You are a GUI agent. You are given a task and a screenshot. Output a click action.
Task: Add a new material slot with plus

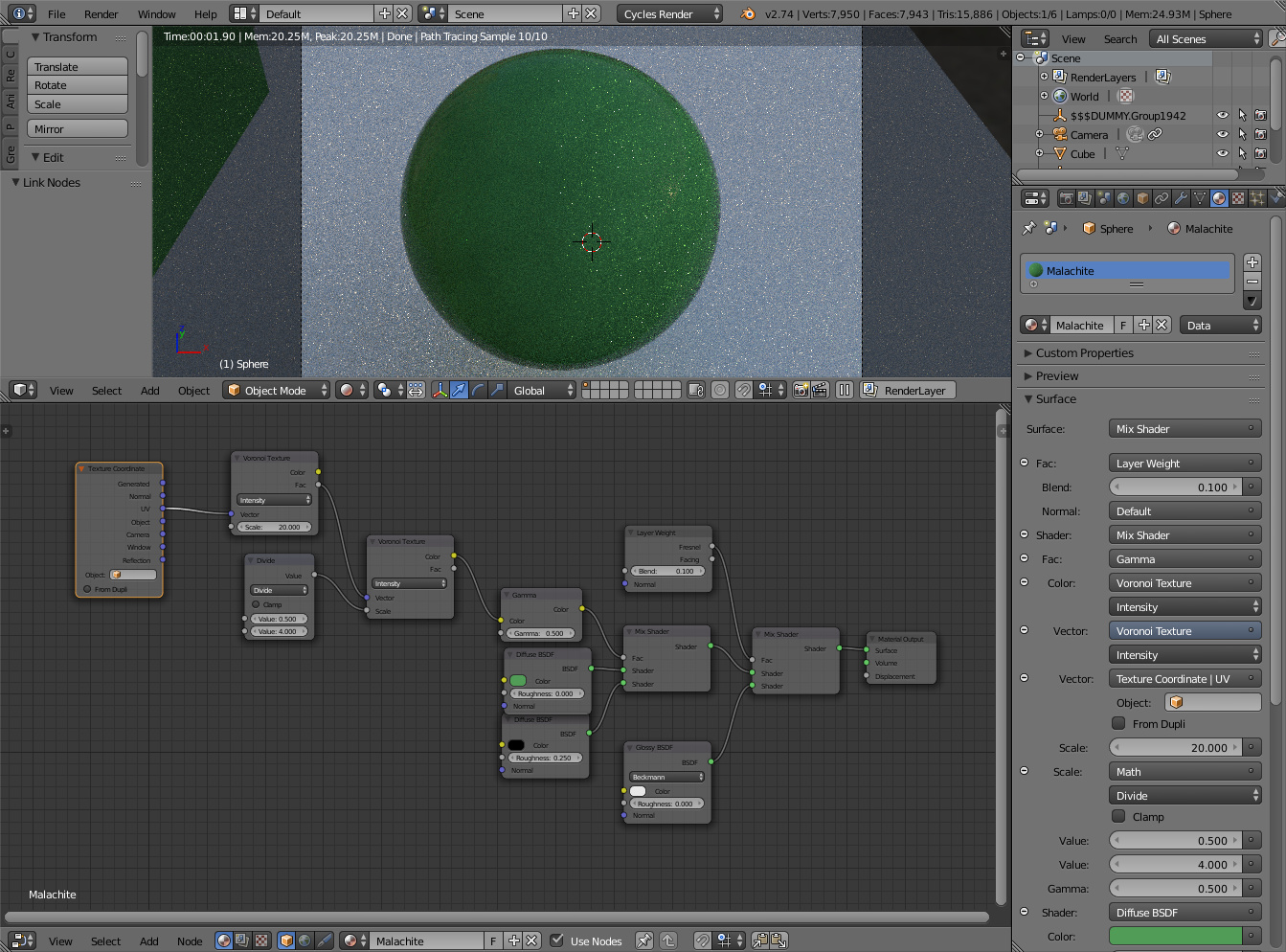(1252, 262)
